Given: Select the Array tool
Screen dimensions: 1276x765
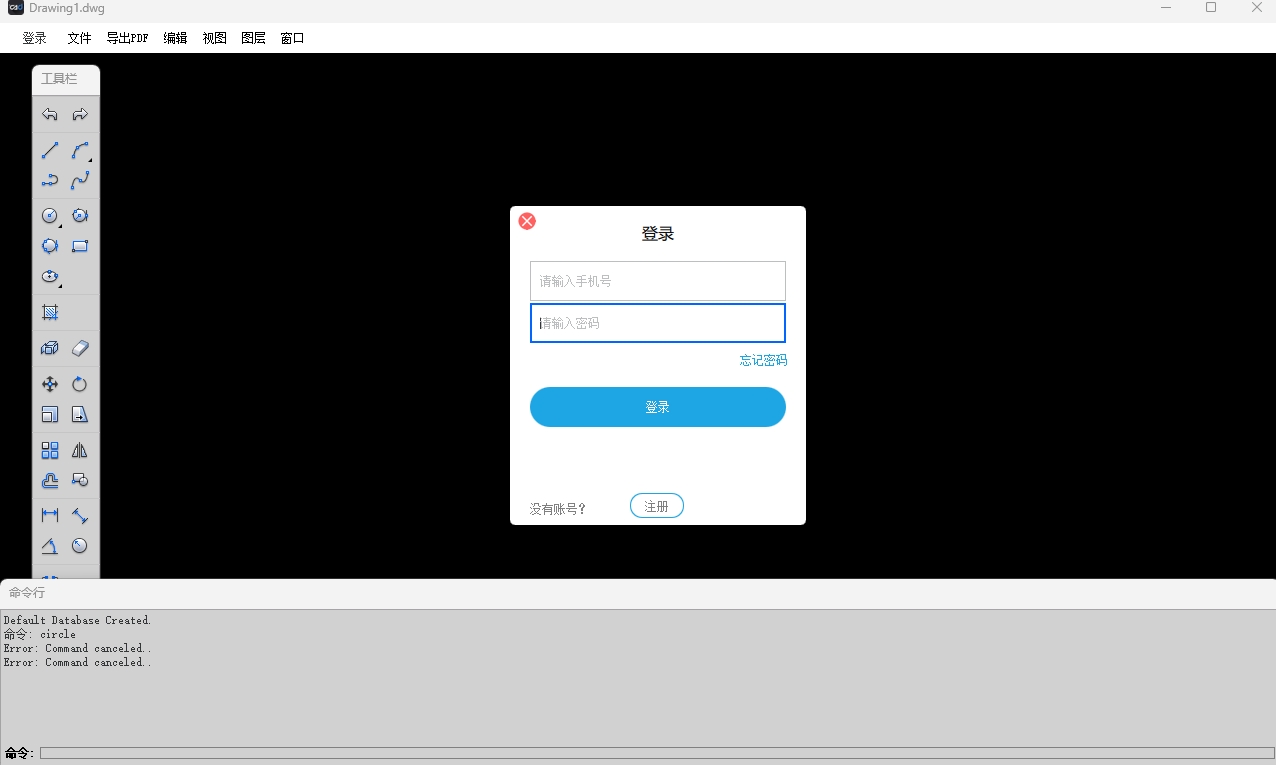Looking at the screenshot, I should tap(49, 449).
